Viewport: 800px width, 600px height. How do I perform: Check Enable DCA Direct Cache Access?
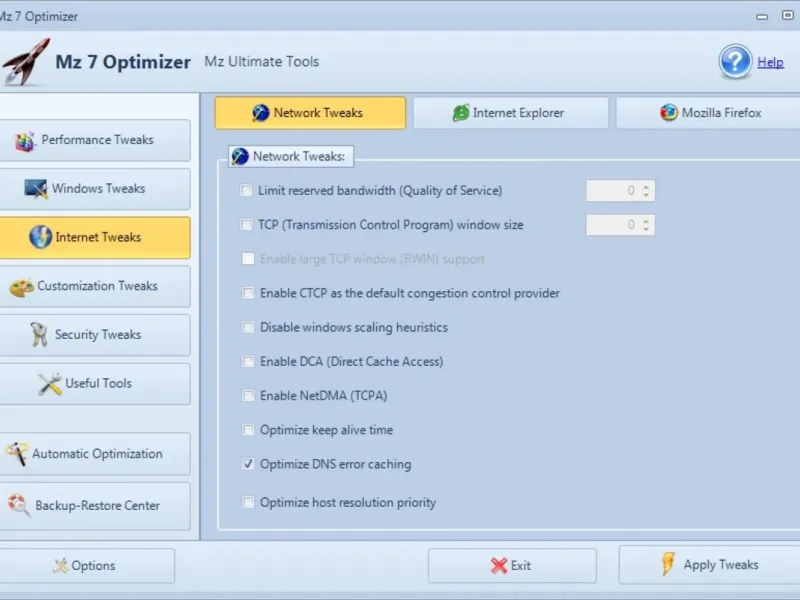[x=248, y=361]
